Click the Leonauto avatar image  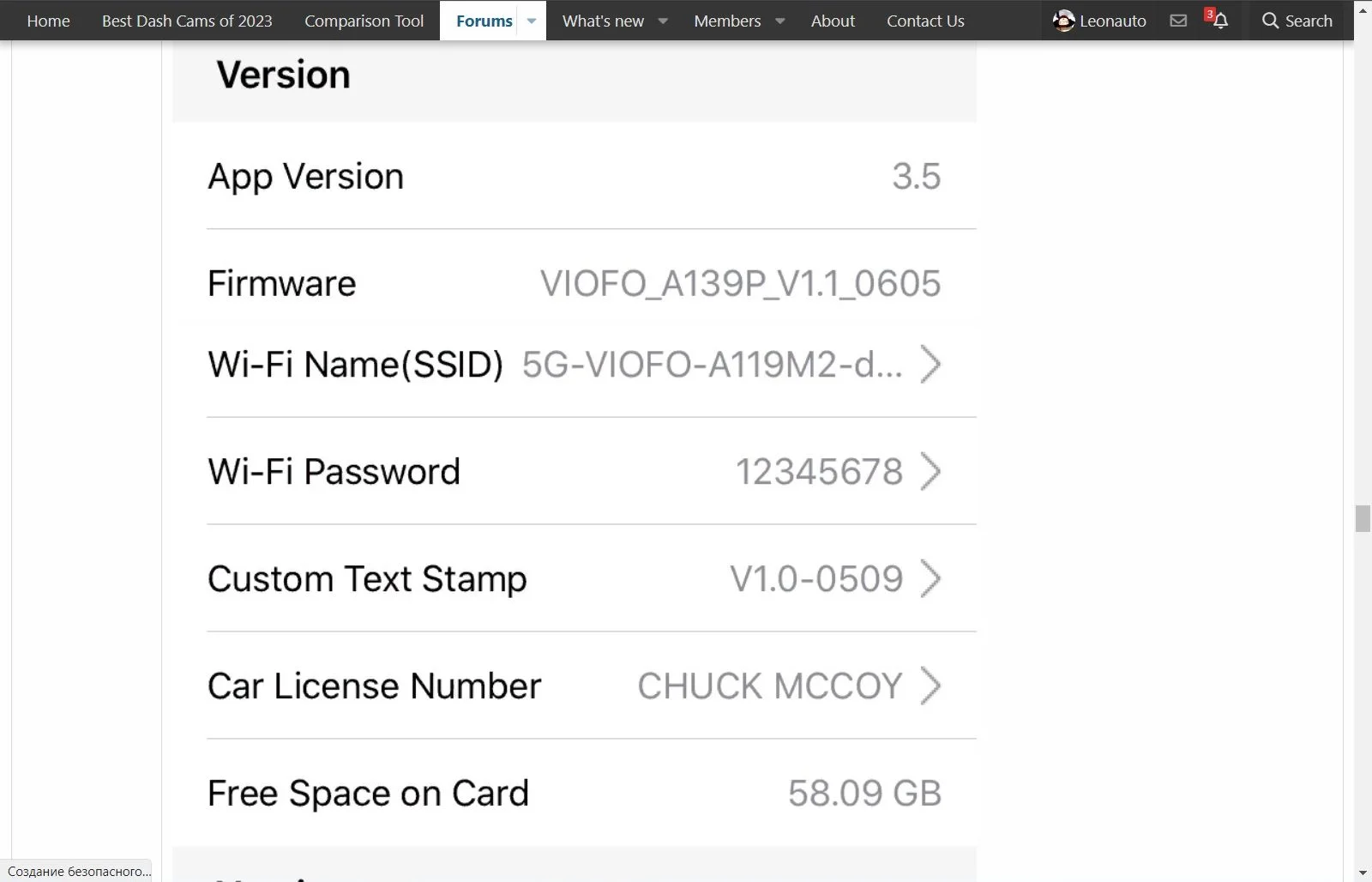[x=1063, y=21]
